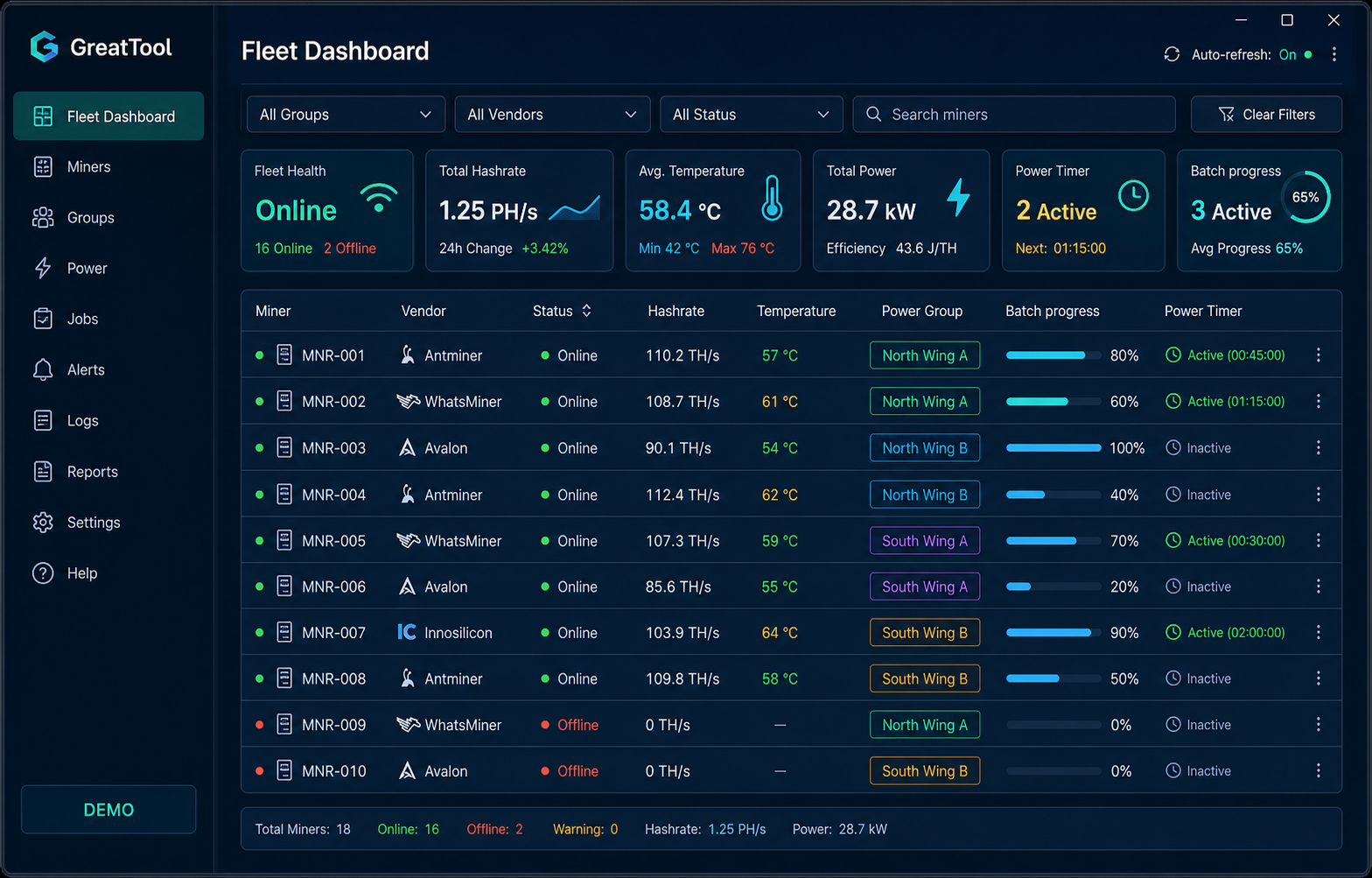Screen dimensions: 1372x878
Task: Click the Innosilicon vendor icon on MNR-007
Action: tap(407, 632)
